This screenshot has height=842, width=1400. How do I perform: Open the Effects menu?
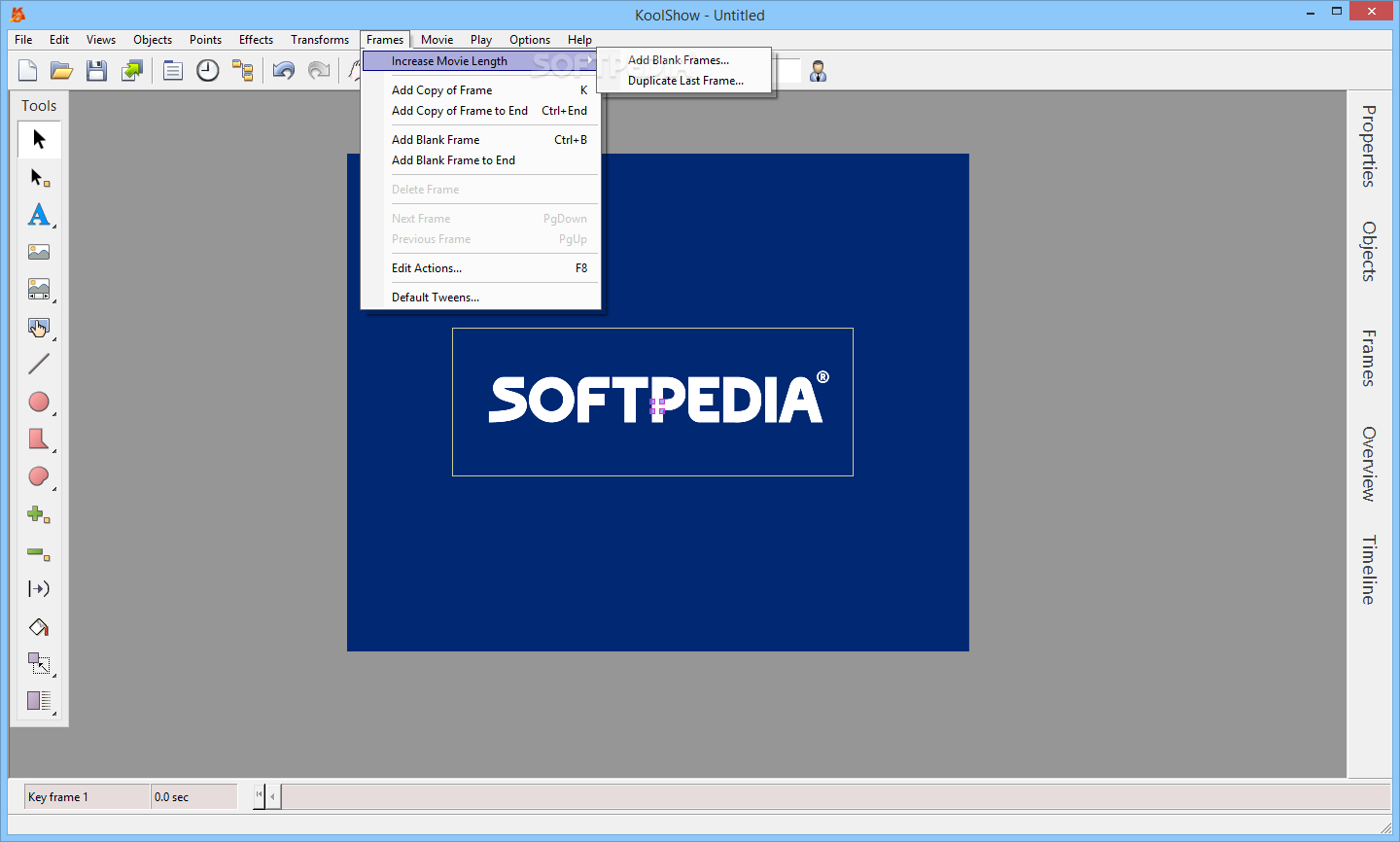point(256,40)
